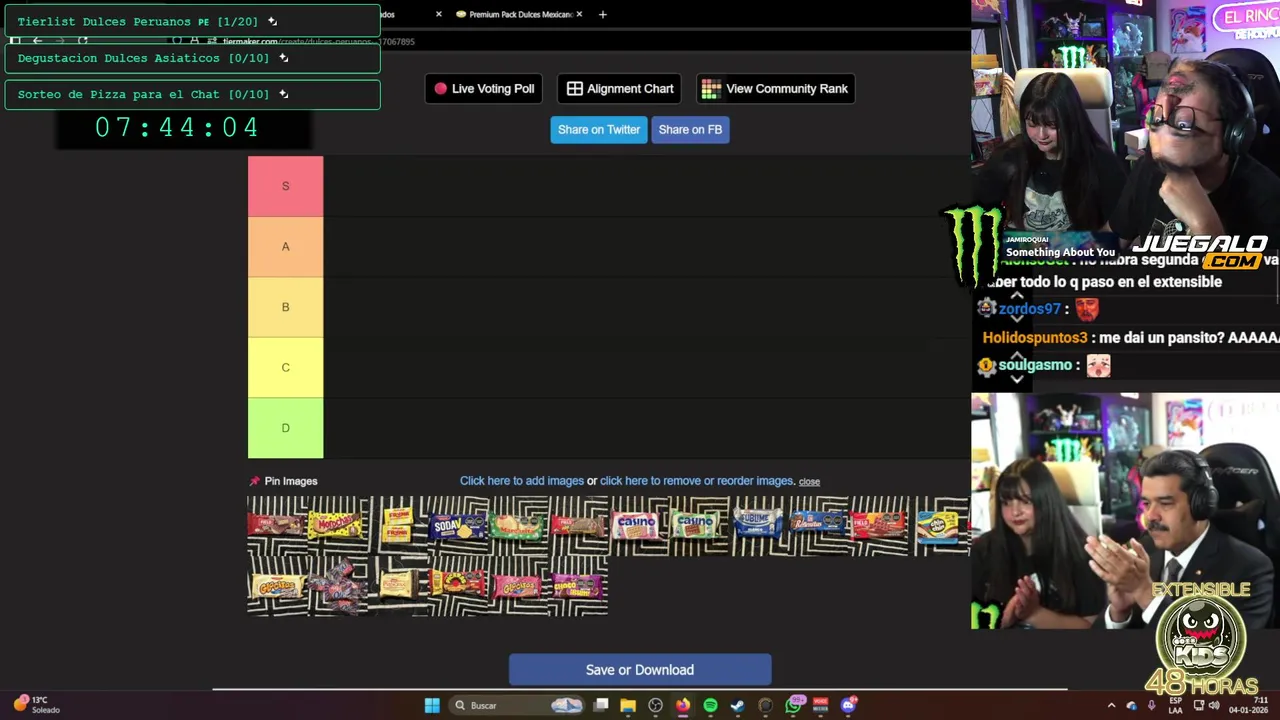Image resolution: width=1280 pixels, height=720 pixels.
Task: Open ESP LAA language switcher
Action: click(1176, 705)
